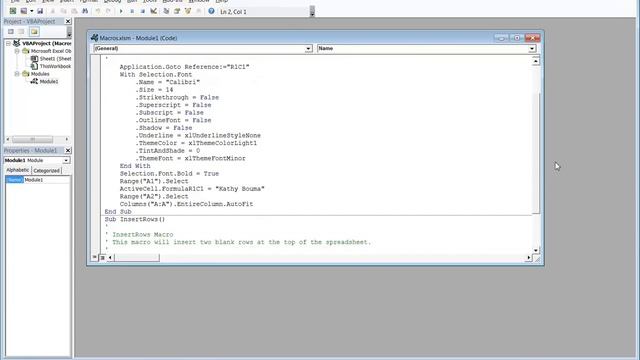
Task: Toggle Design Mode in the toolbar
Action: 153,11
